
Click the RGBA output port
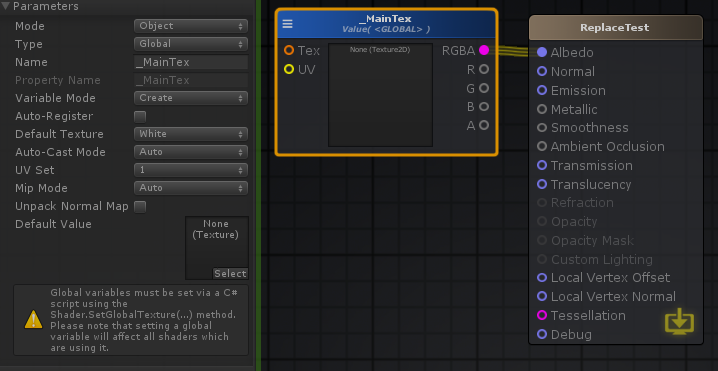[x=484, y=50]
